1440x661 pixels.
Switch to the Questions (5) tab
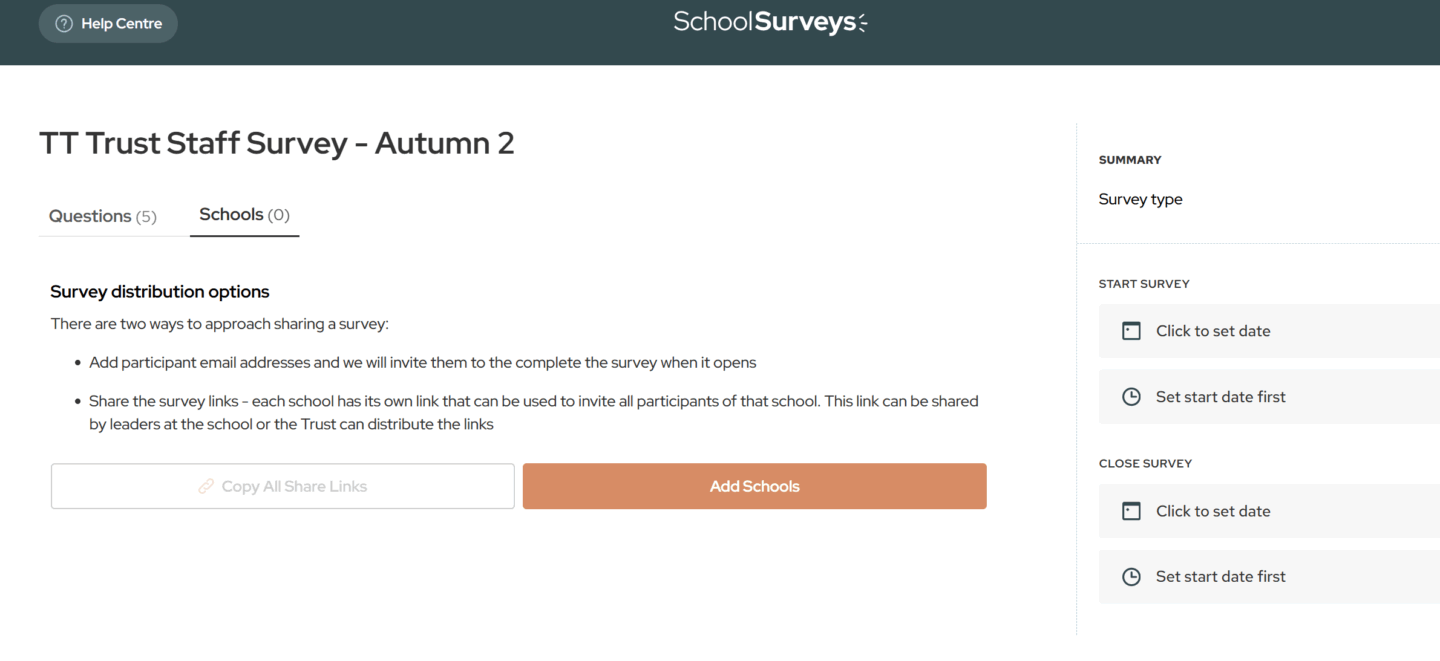[x=103, y=216]
